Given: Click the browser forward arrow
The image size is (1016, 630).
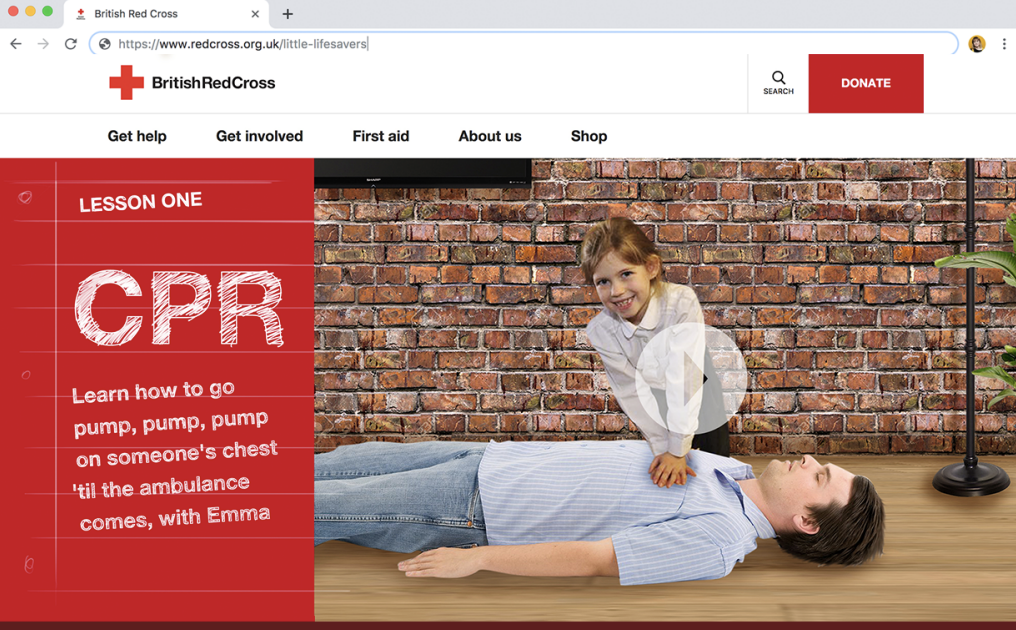Looking at the screenshot, I should tap(43, 44).
